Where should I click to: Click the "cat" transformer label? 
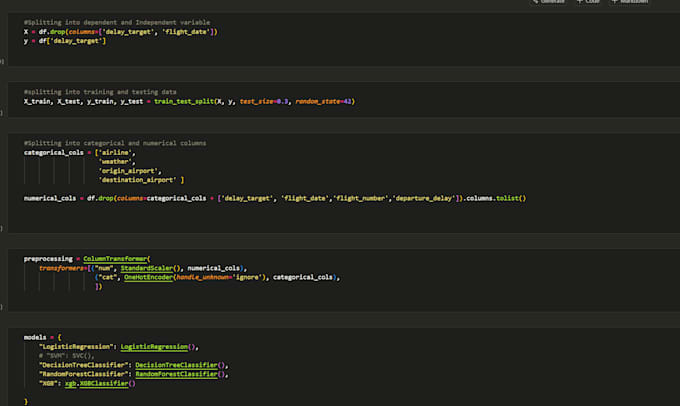pos(108,278)
